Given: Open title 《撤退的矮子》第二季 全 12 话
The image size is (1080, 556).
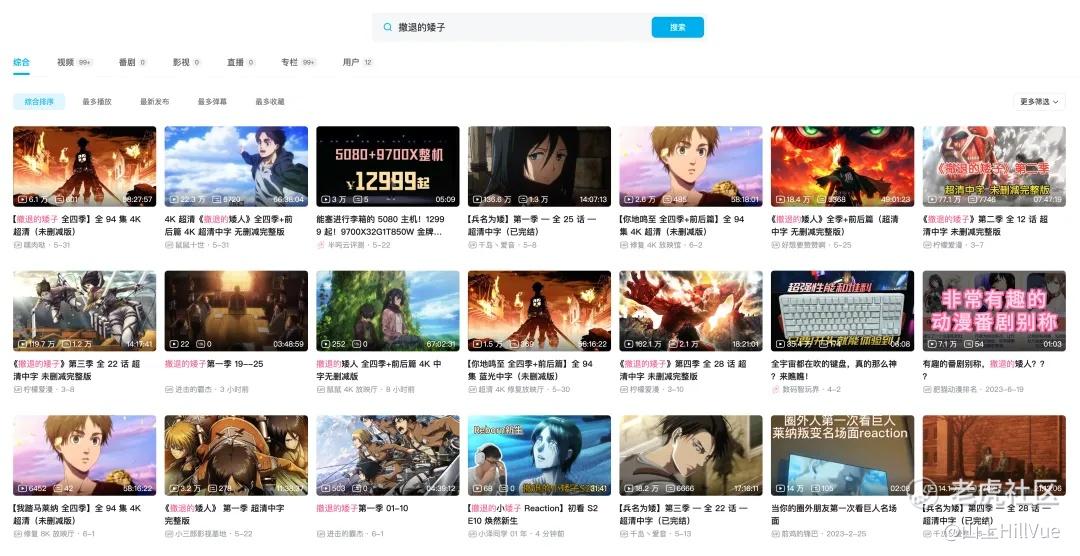Looking at the screenshot, I should 986,225.
